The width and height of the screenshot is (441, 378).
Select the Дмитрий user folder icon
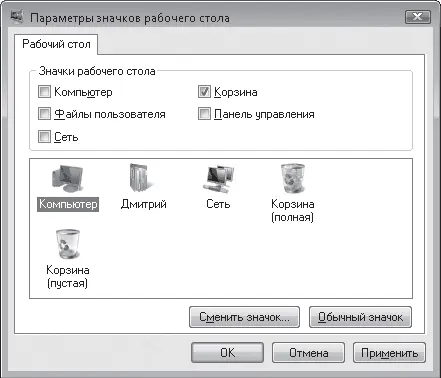point(142,178)
